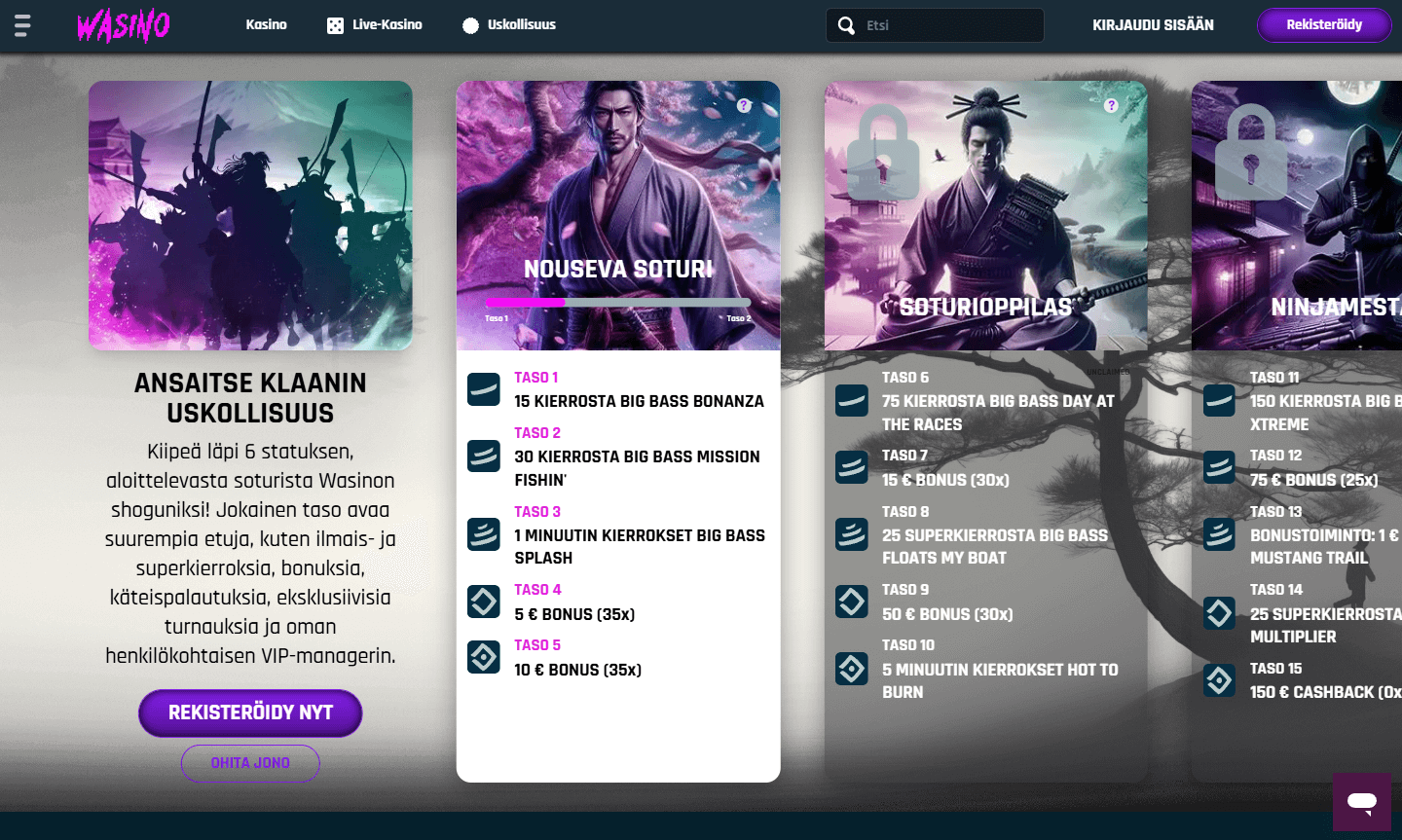Click the Taso 12 bonus icon
Viewport: 1402px width, 840px height.
point(1219,467)
